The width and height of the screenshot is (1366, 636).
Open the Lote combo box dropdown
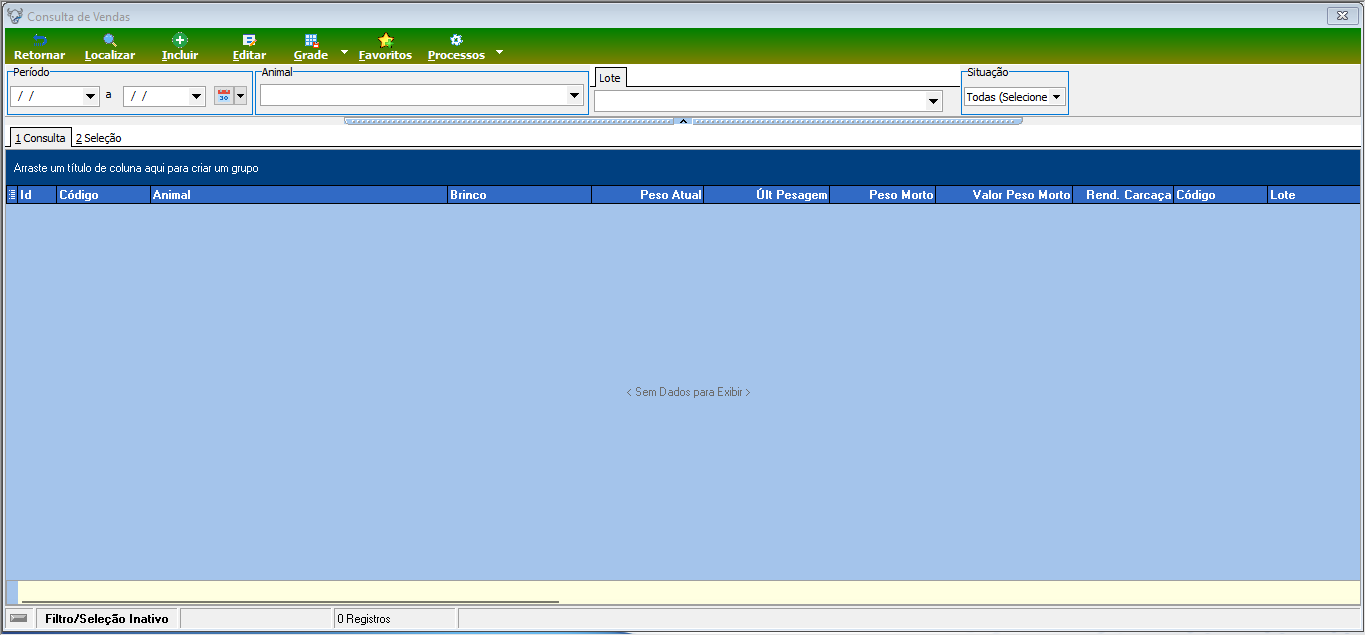[934, 101]
